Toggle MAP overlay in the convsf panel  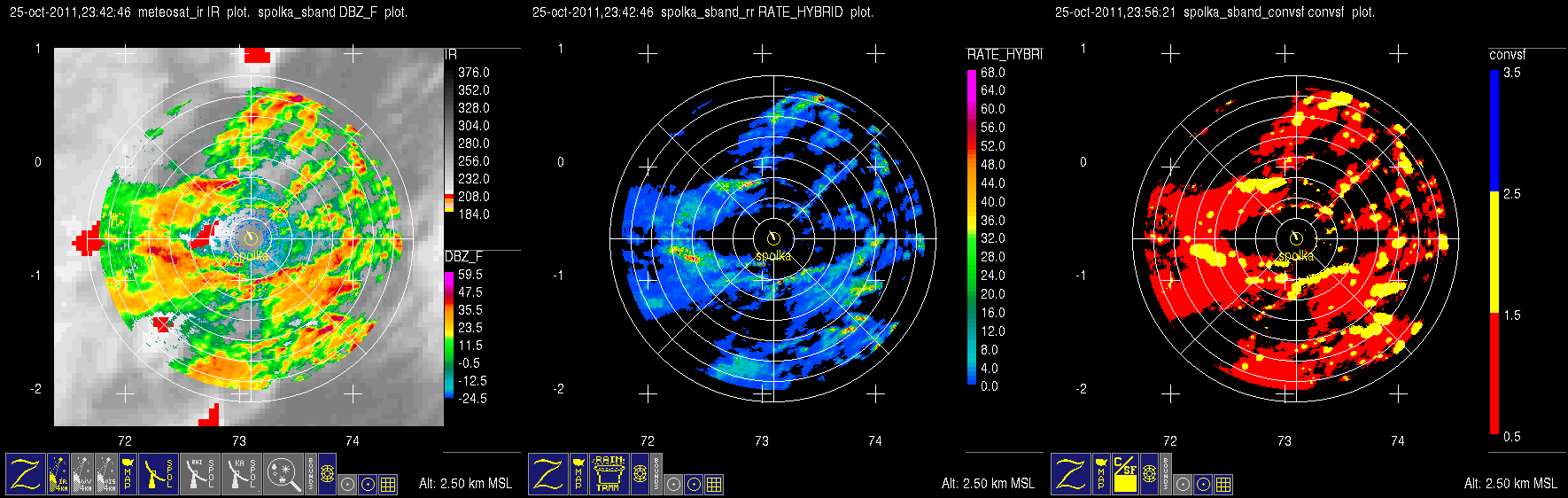pyautogui.click(x=1101, y=474)
